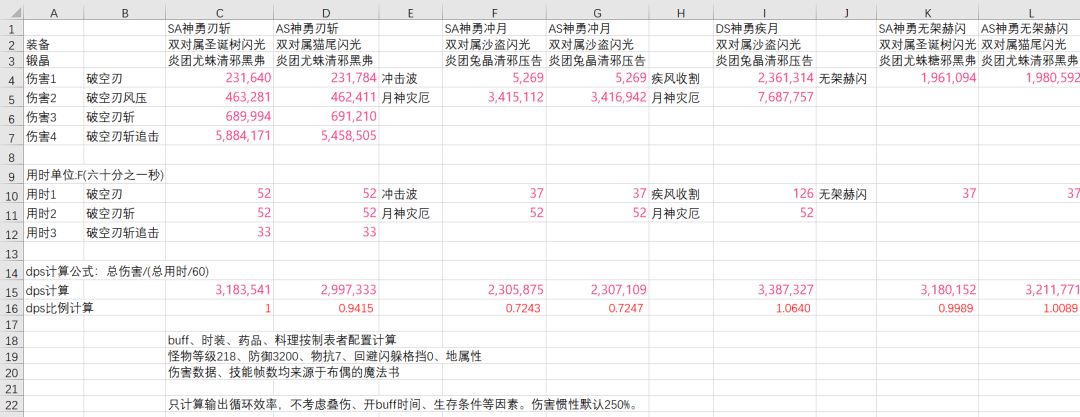Select row 22 header

click(12, 403)
